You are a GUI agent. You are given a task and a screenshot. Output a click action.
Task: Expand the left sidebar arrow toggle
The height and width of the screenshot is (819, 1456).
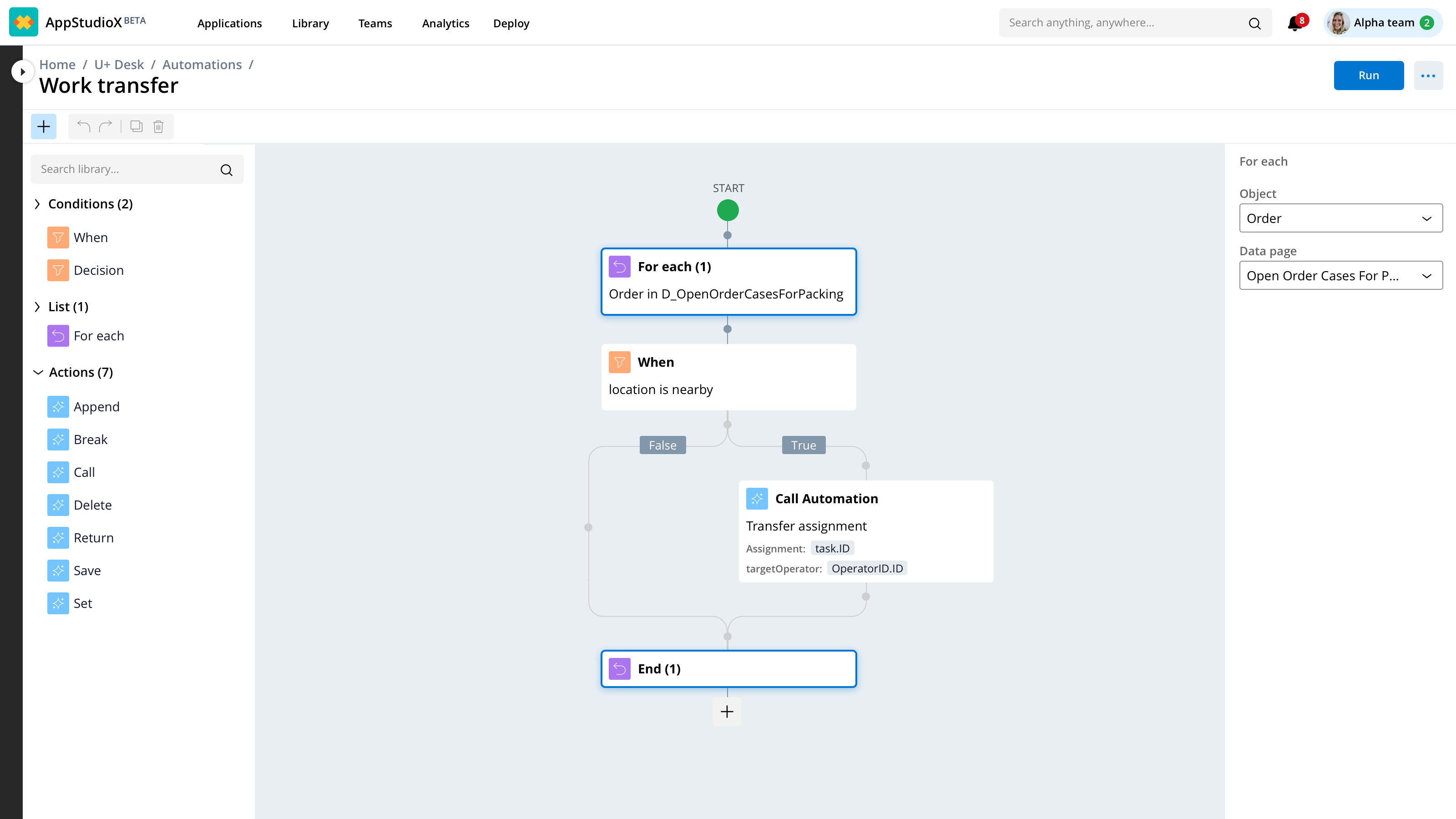click(x=22, y=72)
